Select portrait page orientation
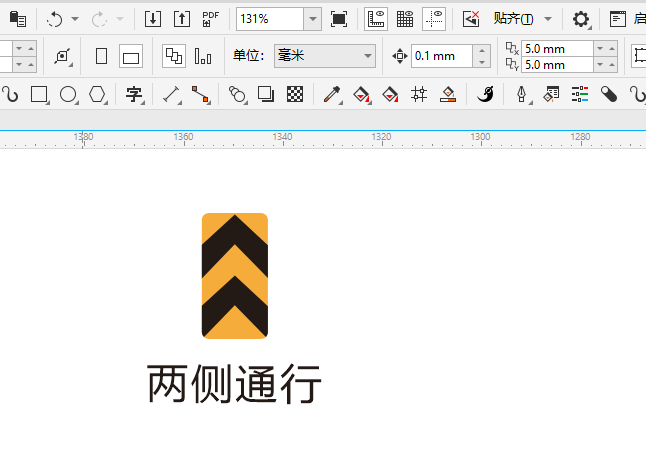Viewport: 646px width, 452px height. (101, 56)
